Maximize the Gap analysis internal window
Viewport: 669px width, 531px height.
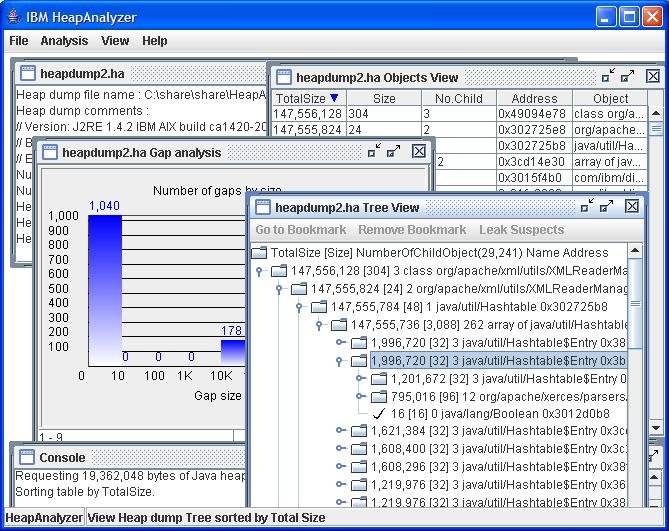[394, 152]
